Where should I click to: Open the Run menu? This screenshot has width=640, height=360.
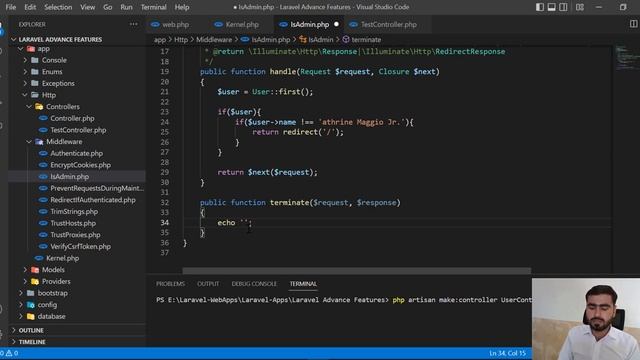(x=126, y=7)
